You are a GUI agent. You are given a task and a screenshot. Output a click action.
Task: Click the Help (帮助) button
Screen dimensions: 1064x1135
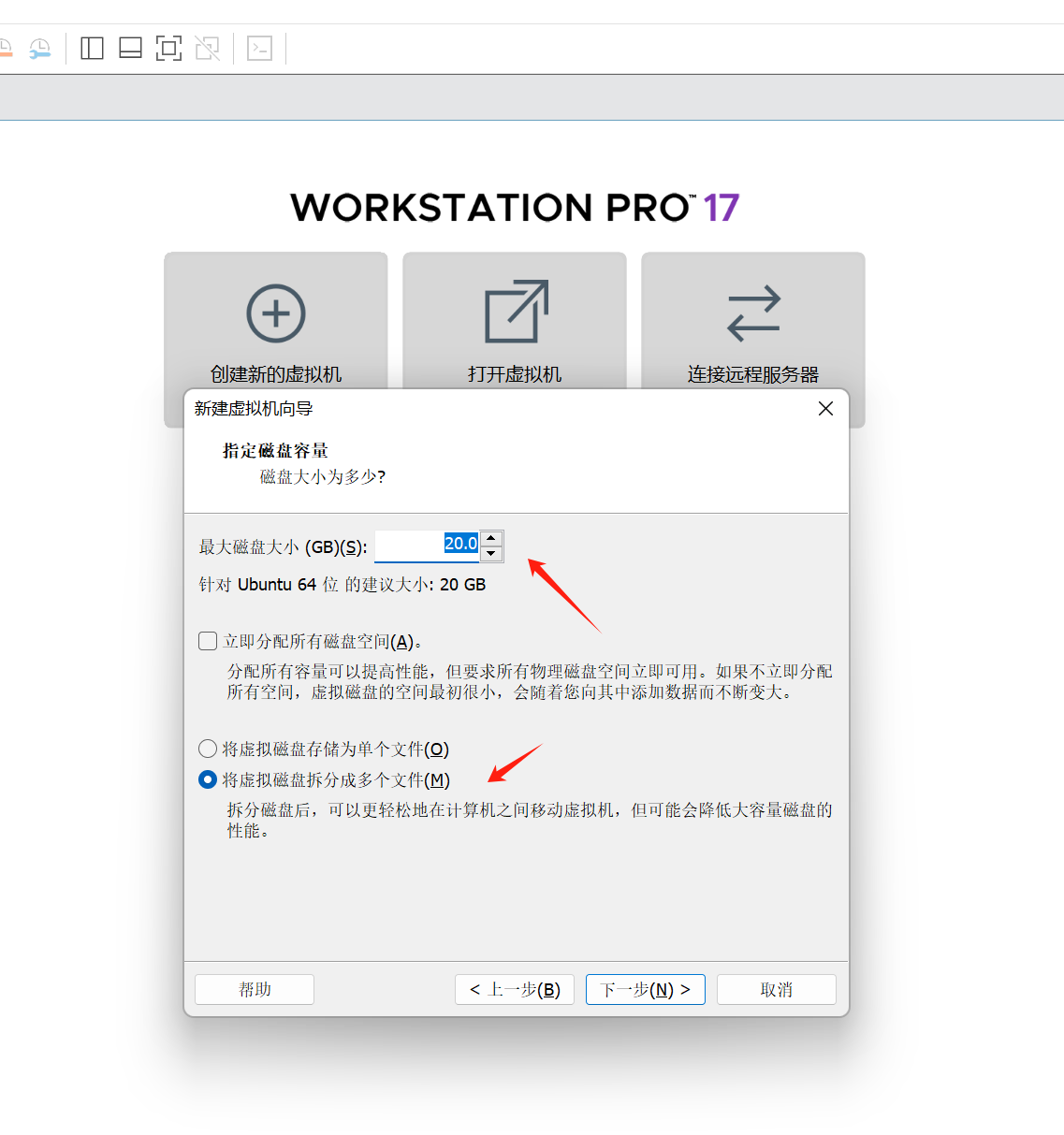tap(255, 989)
